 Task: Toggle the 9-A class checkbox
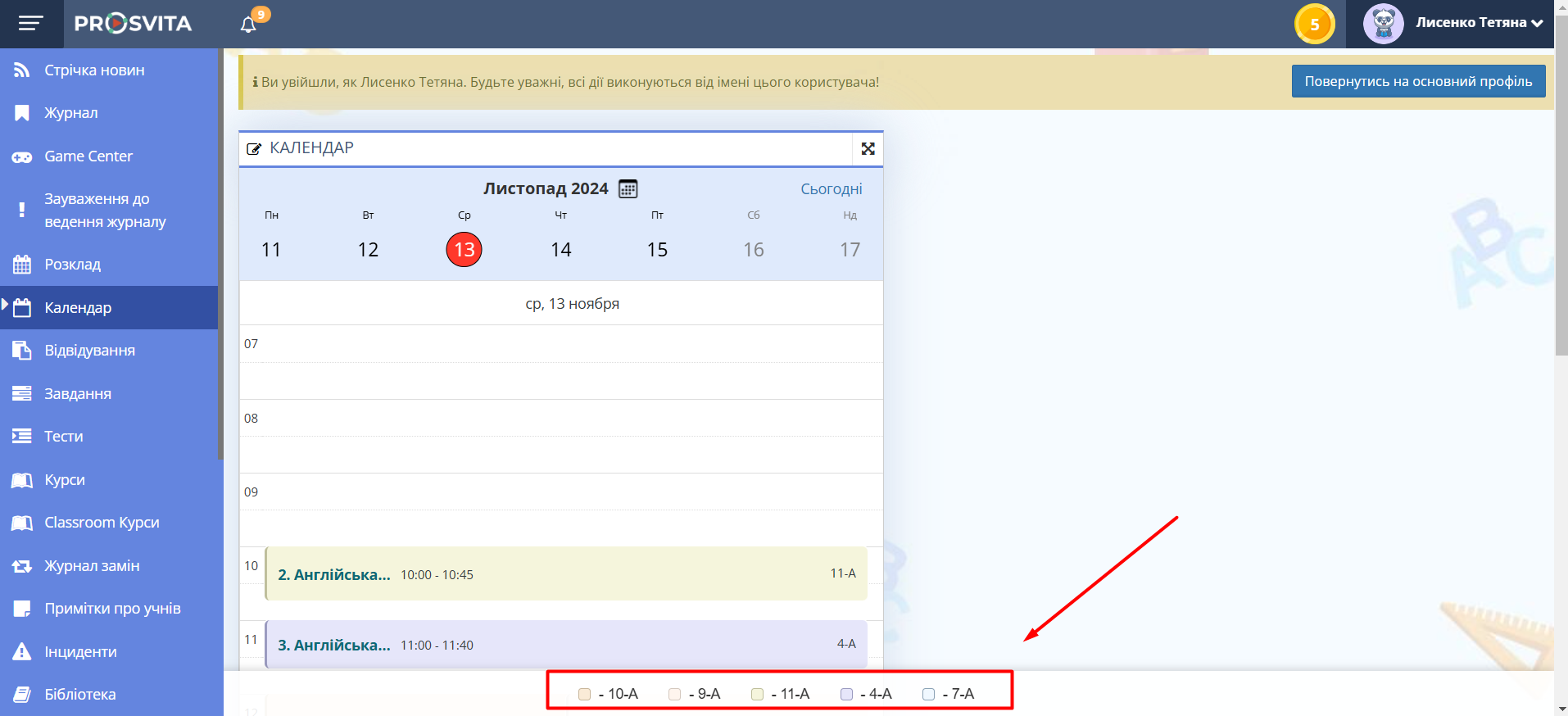click(x=674, y=695)
